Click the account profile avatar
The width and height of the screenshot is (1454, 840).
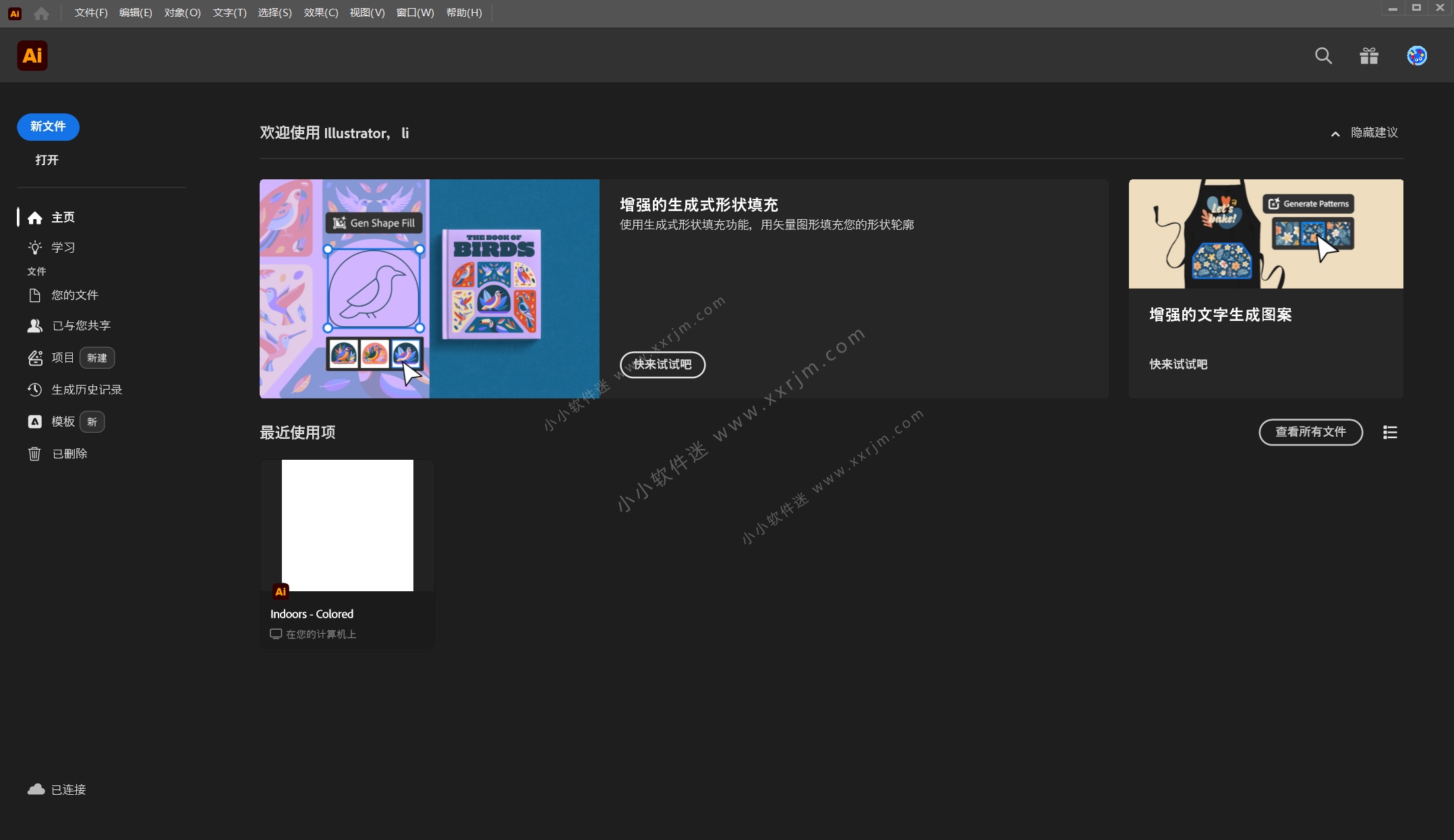point(1417,55)
